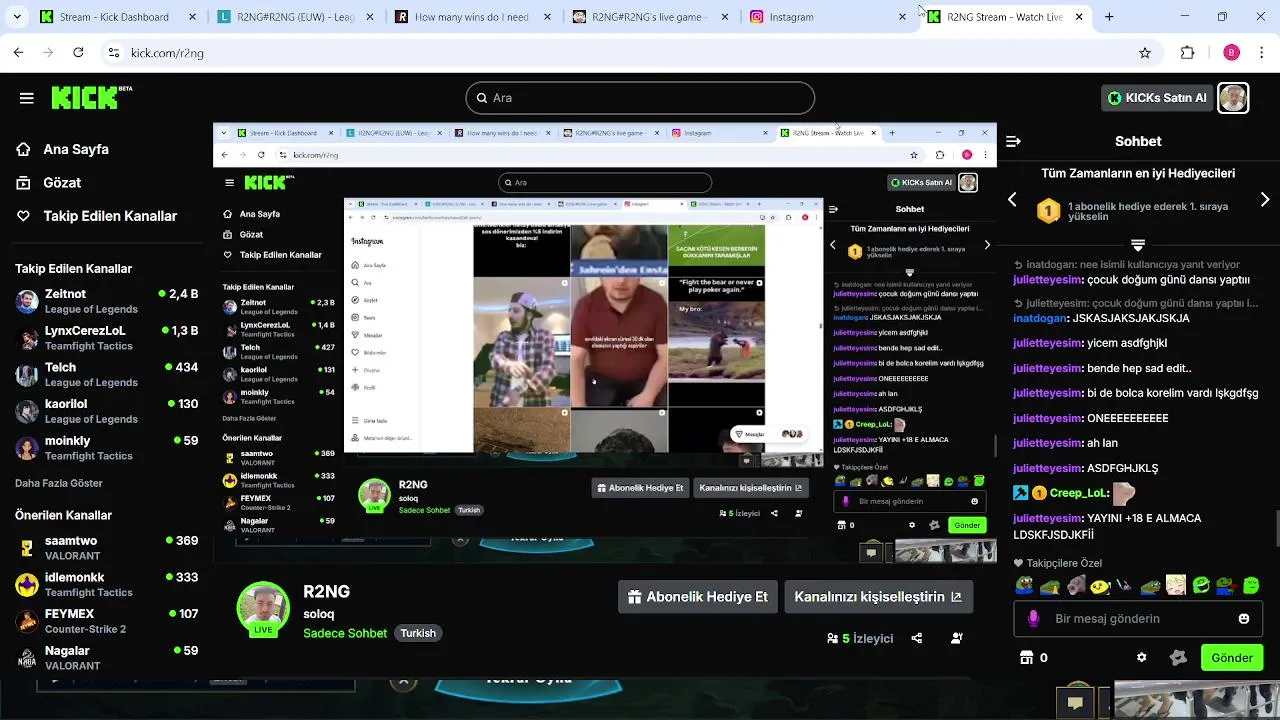Open LynxCerezLoL channel in sidebar
This screenshot has width=1280, height=720.
click(106, 338)
